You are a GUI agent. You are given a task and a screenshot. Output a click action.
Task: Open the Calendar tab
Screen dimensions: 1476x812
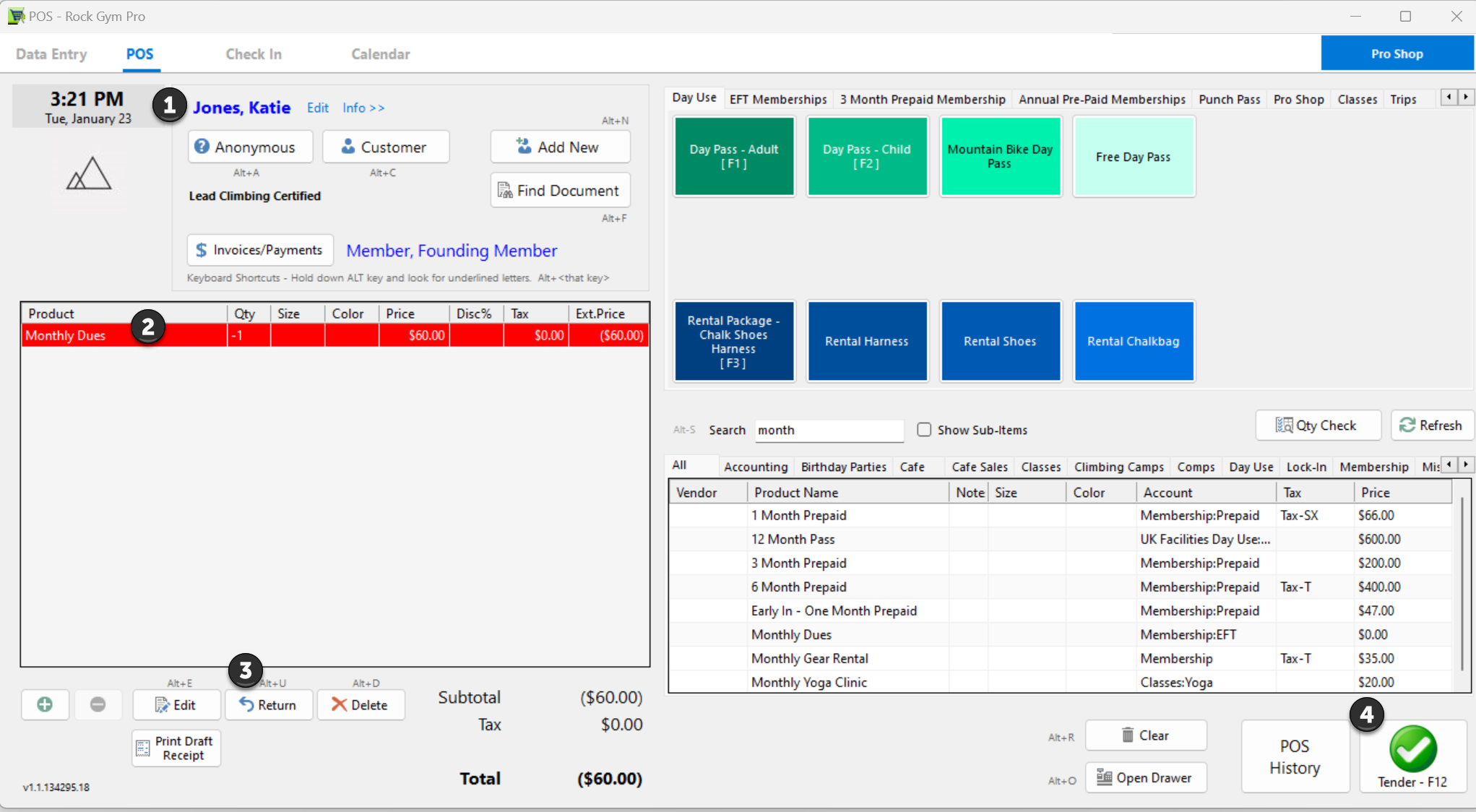click(x=381, y=54)
